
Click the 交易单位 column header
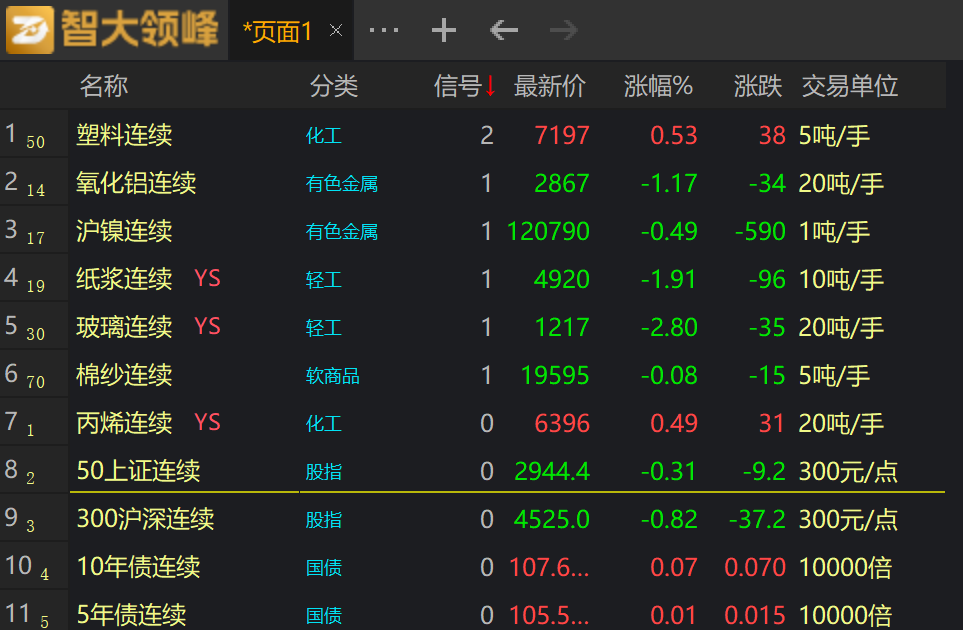point(849,86)
